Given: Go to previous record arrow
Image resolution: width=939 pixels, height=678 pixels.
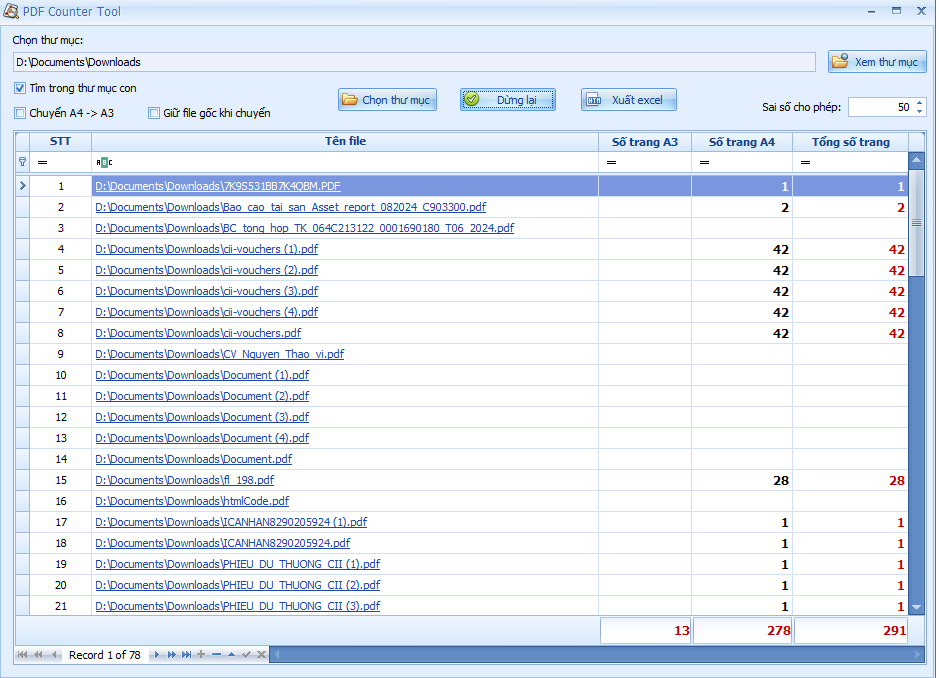Looking at the screenshot, I should [54, 655].
